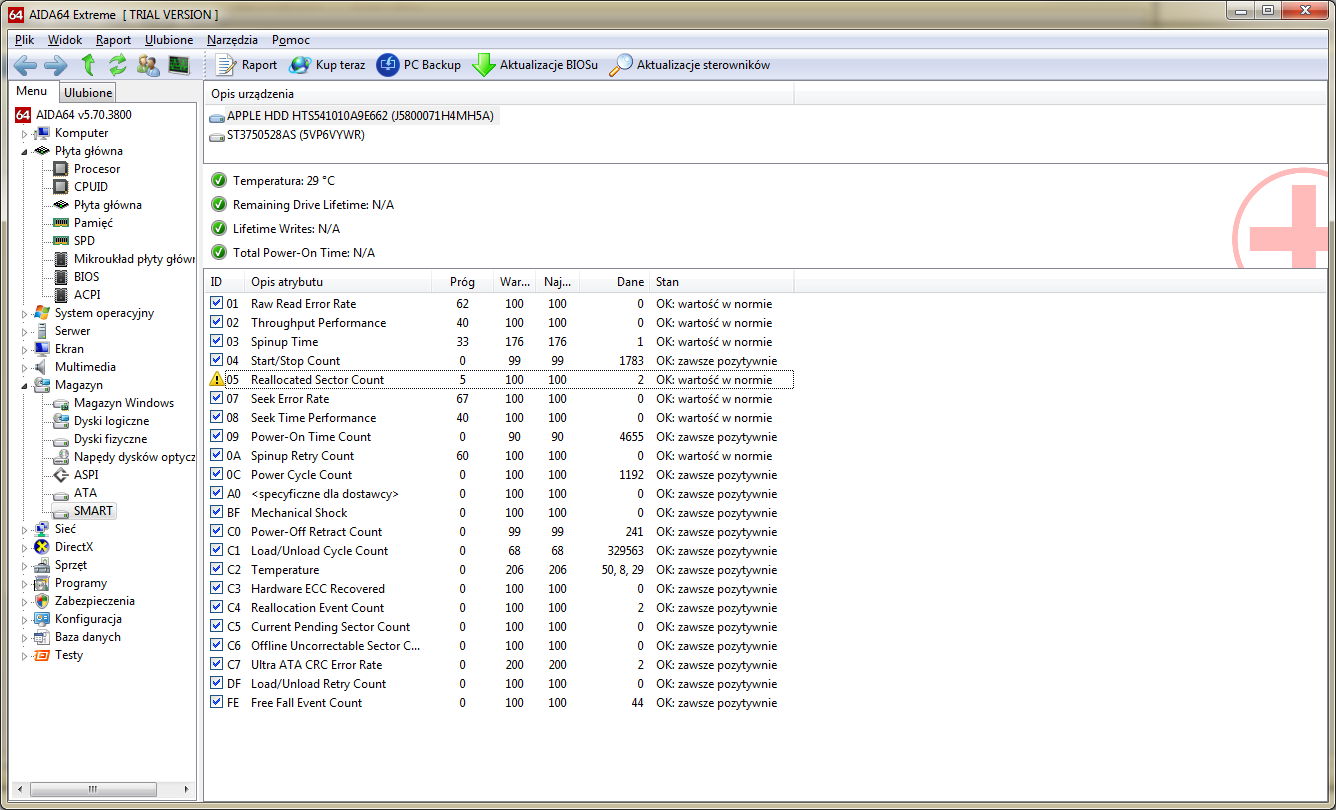1336x810 pixels.
Task: Click the sidebar horizontal scrollbar thumb
Action: pos(93,791)
